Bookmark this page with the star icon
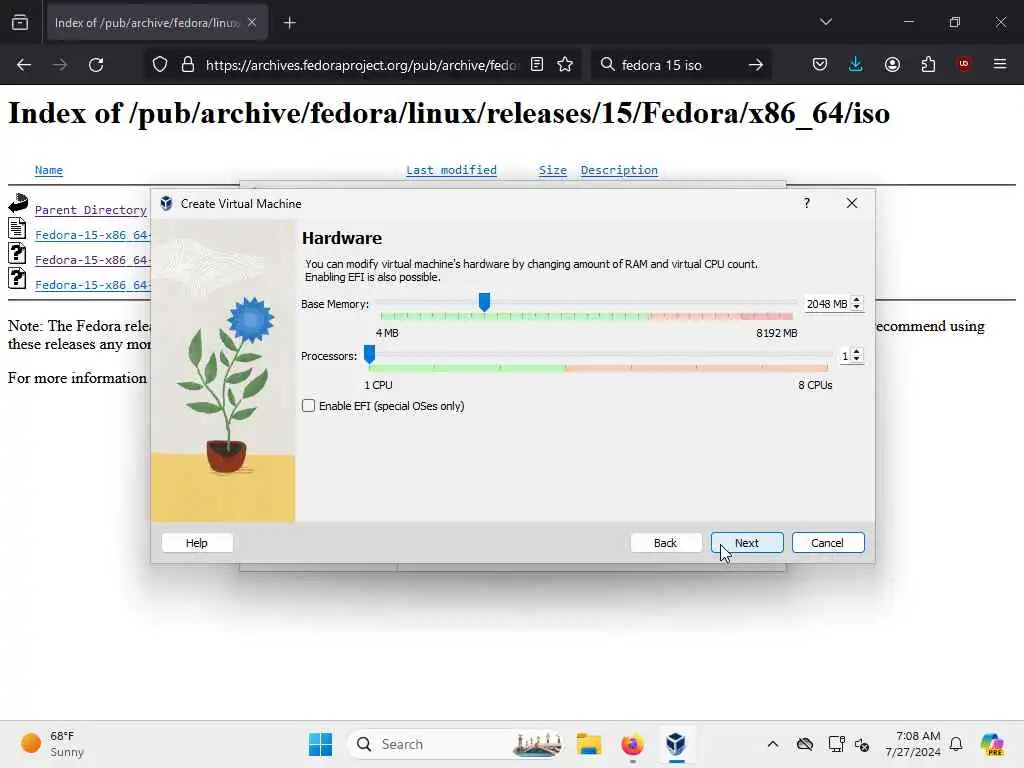This screenshot has height=768, width=1024. coord(566,65)
